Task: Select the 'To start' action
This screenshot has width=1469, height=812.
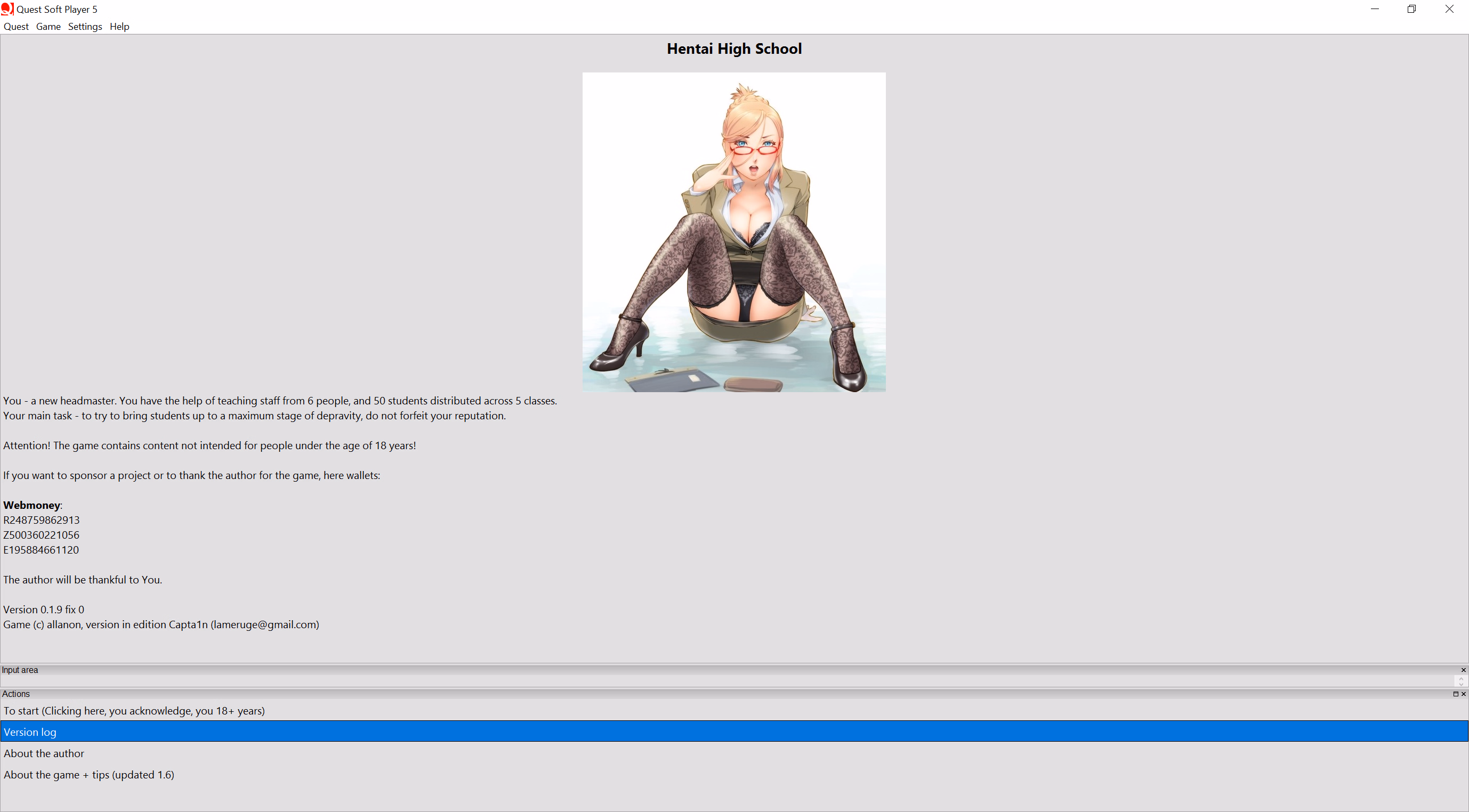Action: [x=734, y=711]
